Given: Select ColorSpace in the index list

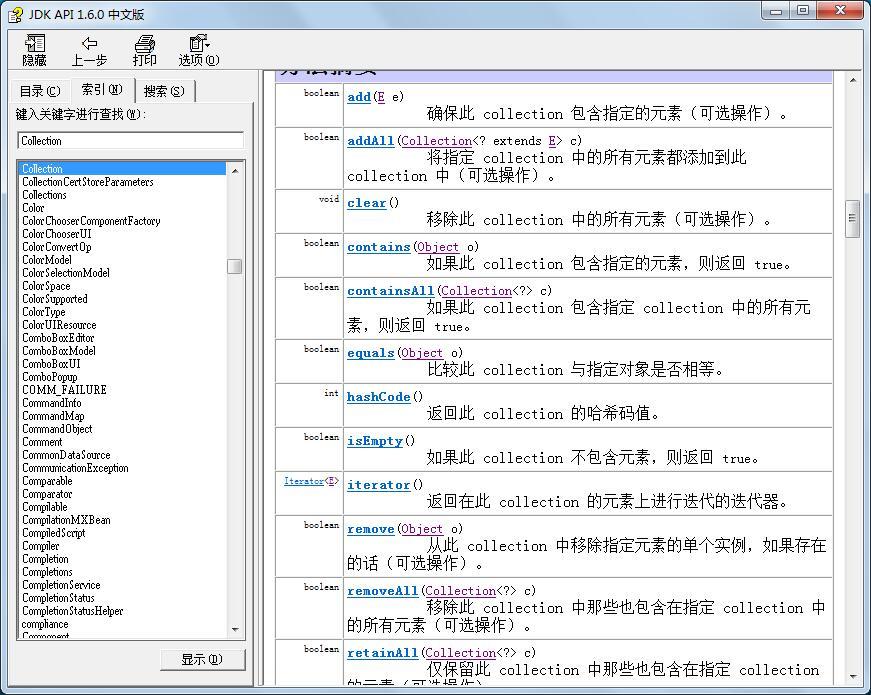Looking at the screenshot, I should click(46, 286).
